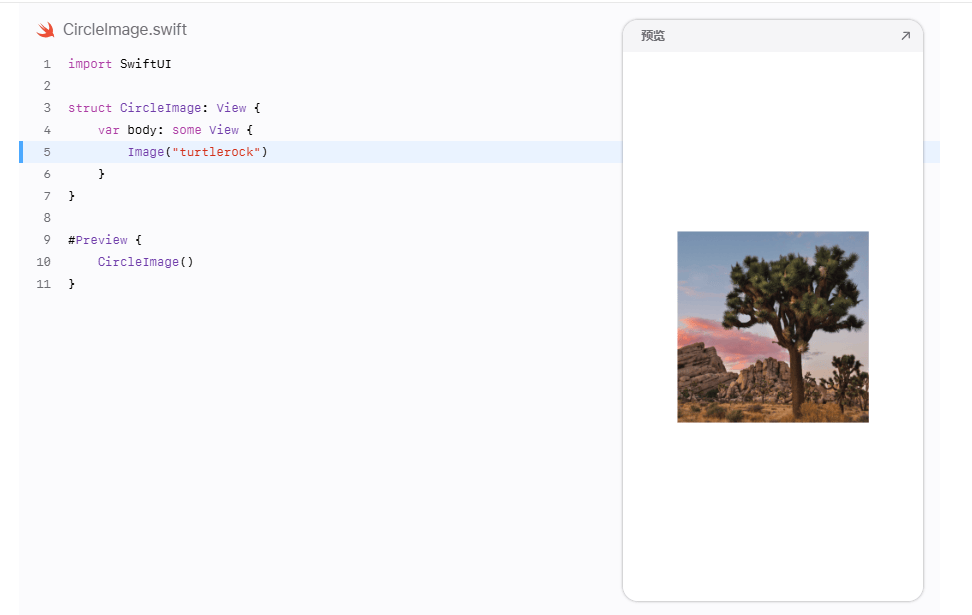The height and width of the screenshot is (615, 972).
Task: Click line number 1 in the gutter
Action: (x=47, y=64)
